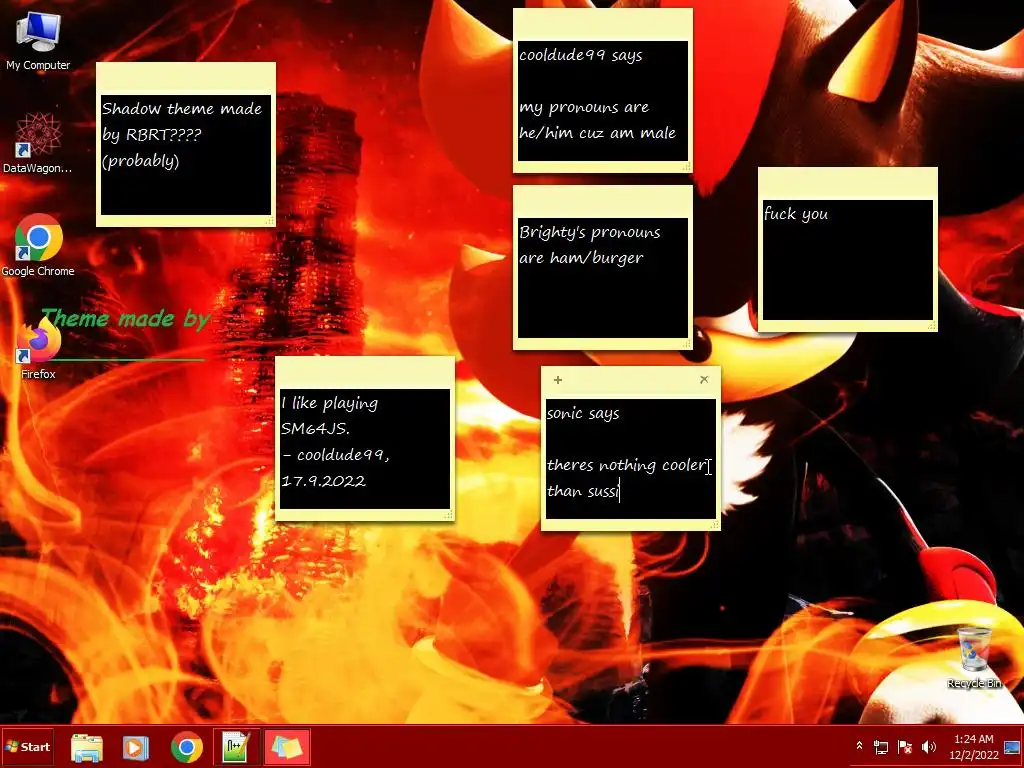Open Windows Media Player taskbar icon

click(136, 748)
